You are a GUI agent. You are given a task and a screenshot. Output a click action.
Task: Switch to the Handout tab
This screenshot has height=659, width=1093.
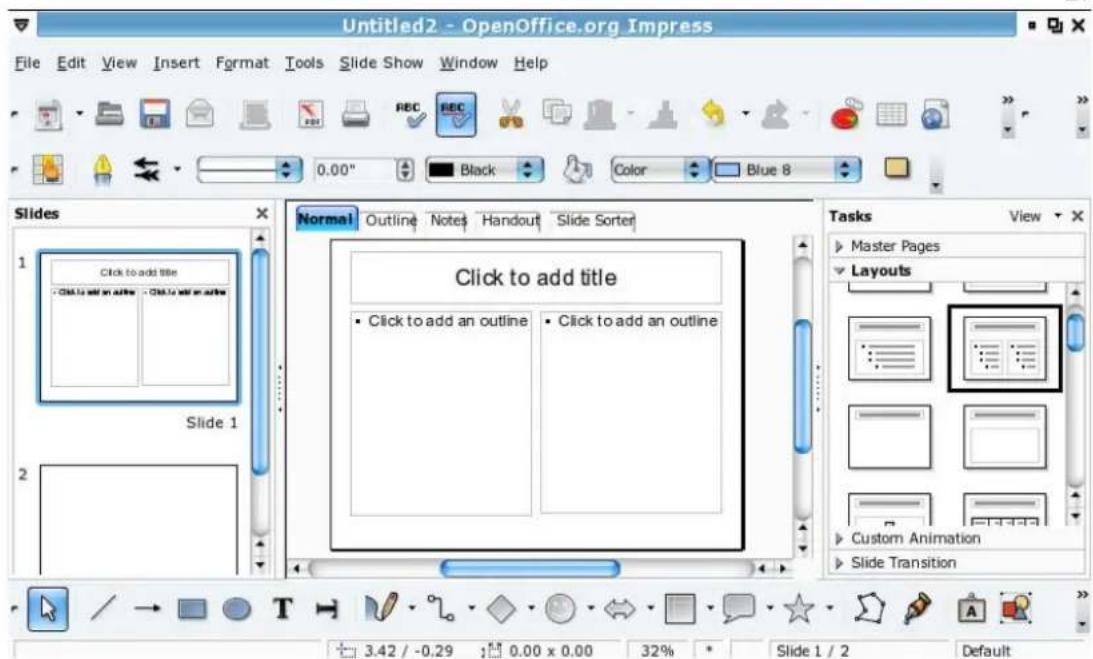pos(510,220)
